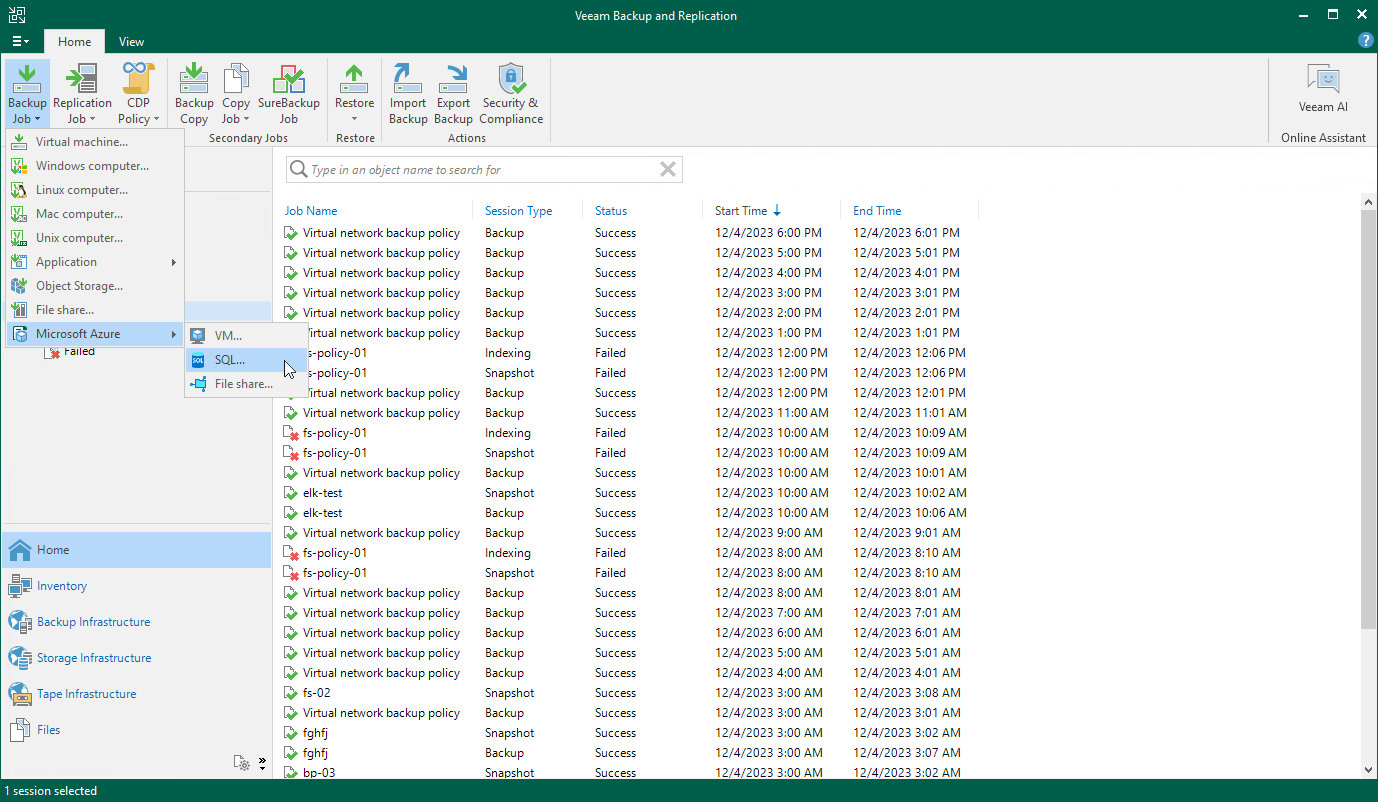
Task: Open the Backup Infrastructure view
Action: click(136, 622)
